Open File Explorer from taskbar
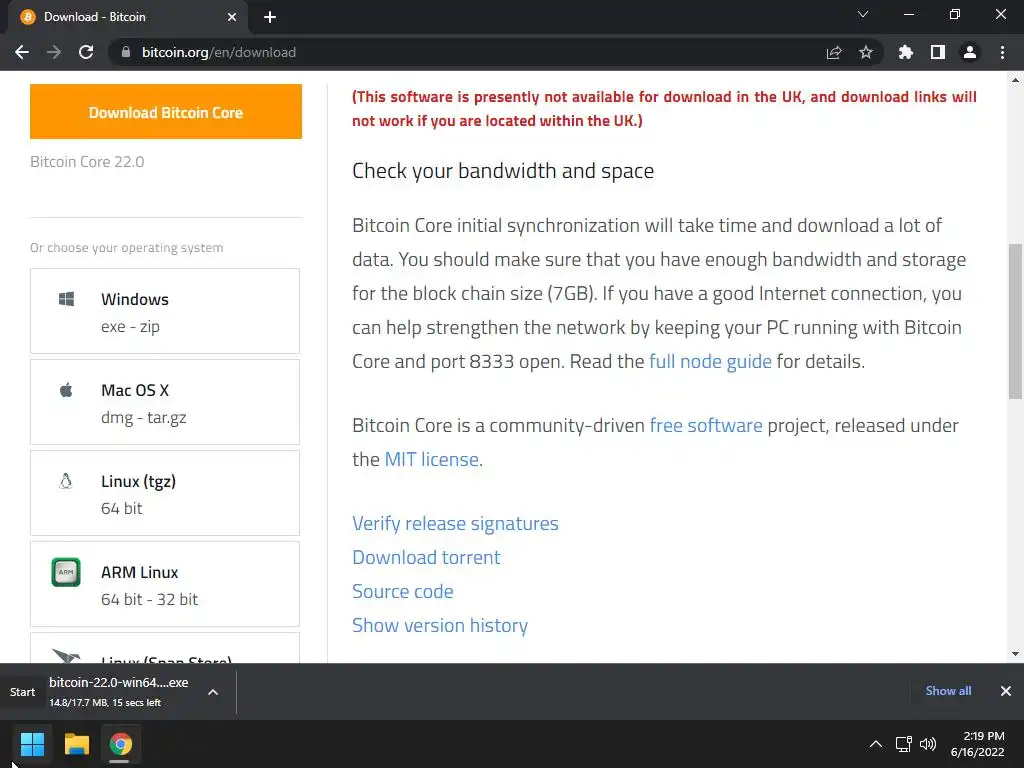The image size is (1024, 768). coord(76,744)
